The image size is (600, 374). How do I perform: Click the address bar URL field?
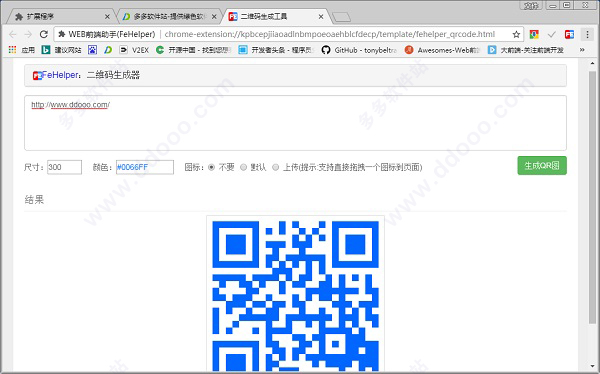tap(329, 34)
